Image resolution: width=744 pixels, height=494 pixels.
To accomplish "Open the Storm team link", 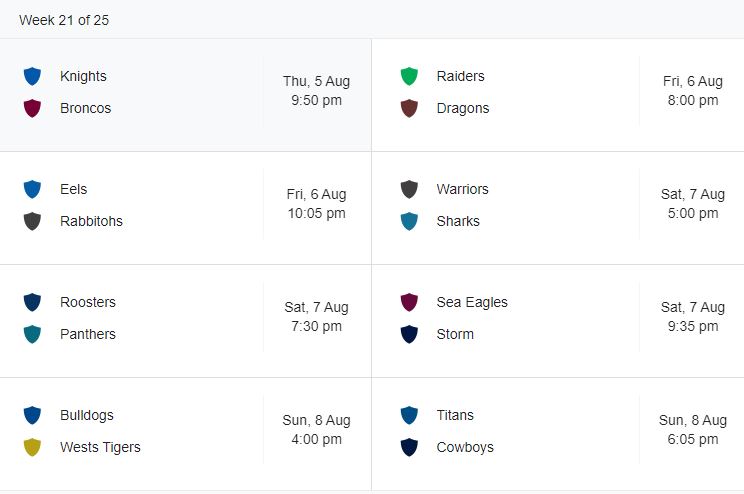I will [455, 334].
